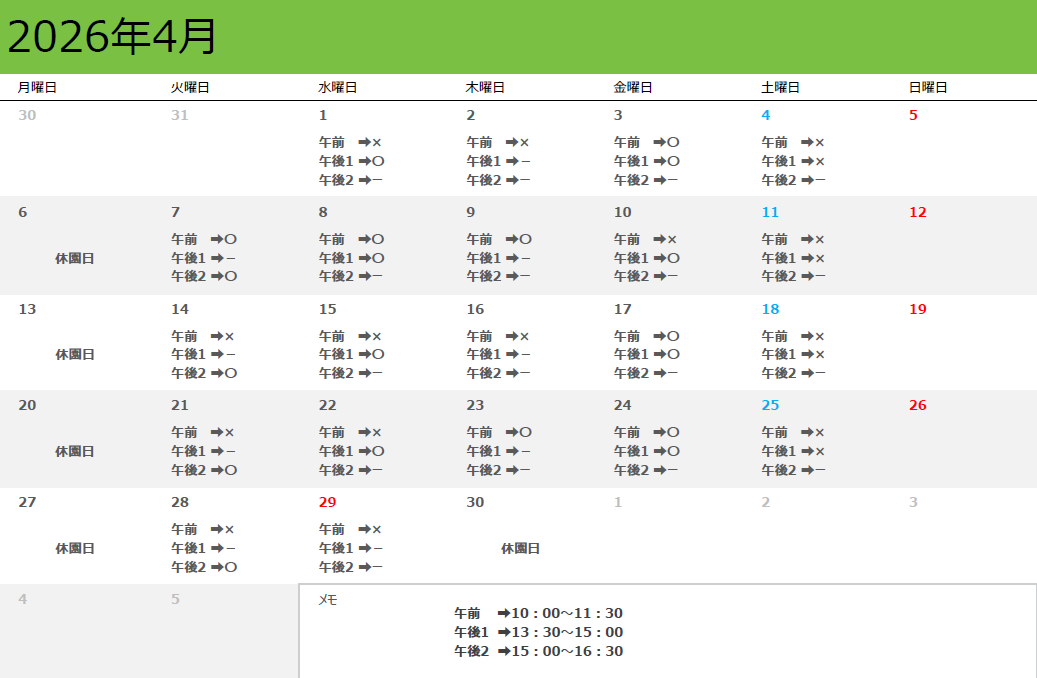Image resolution: width=1037 pixels, height=678 pixels.
Task: Click 休園日 label on April 6
Action: (x=75, y=258)
